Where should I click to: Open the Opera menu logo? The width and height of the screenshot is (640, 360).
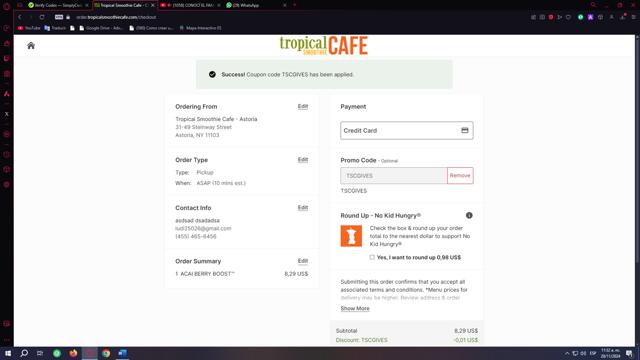(7, 6)
